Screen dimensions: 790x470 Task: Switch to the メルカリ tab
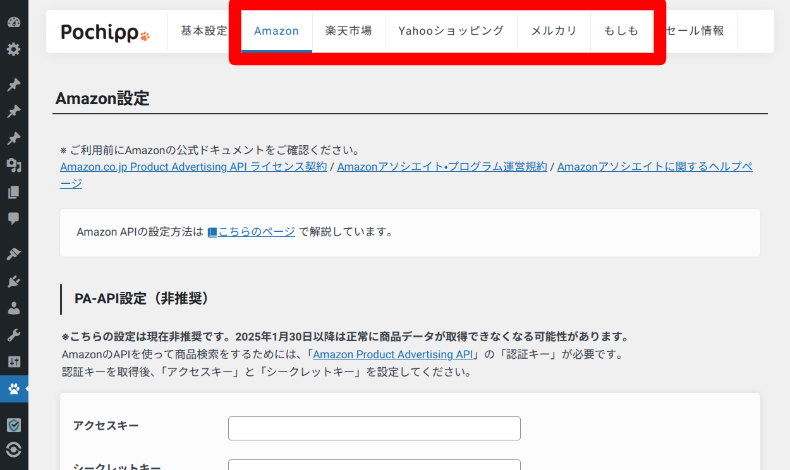coord(554,31)
